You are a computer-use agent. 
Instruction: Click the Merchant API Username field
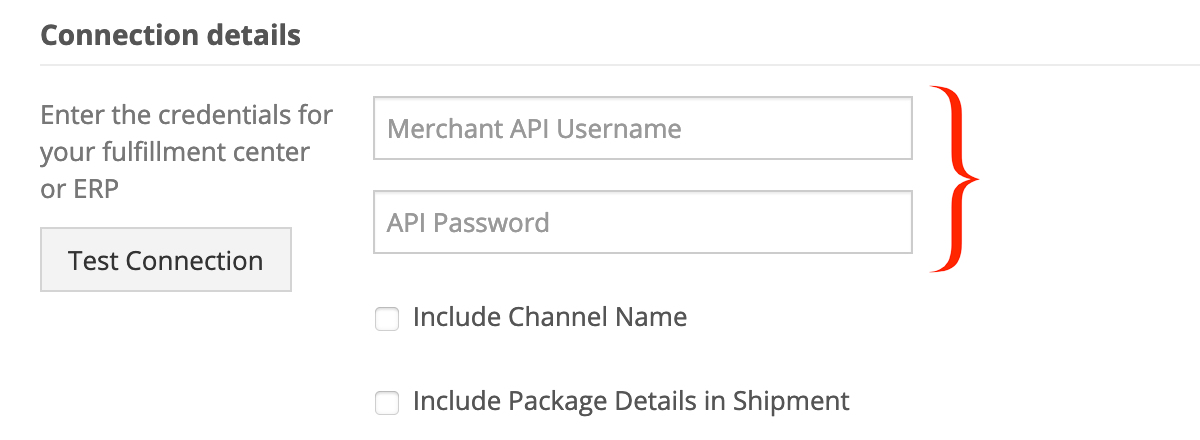643,128
